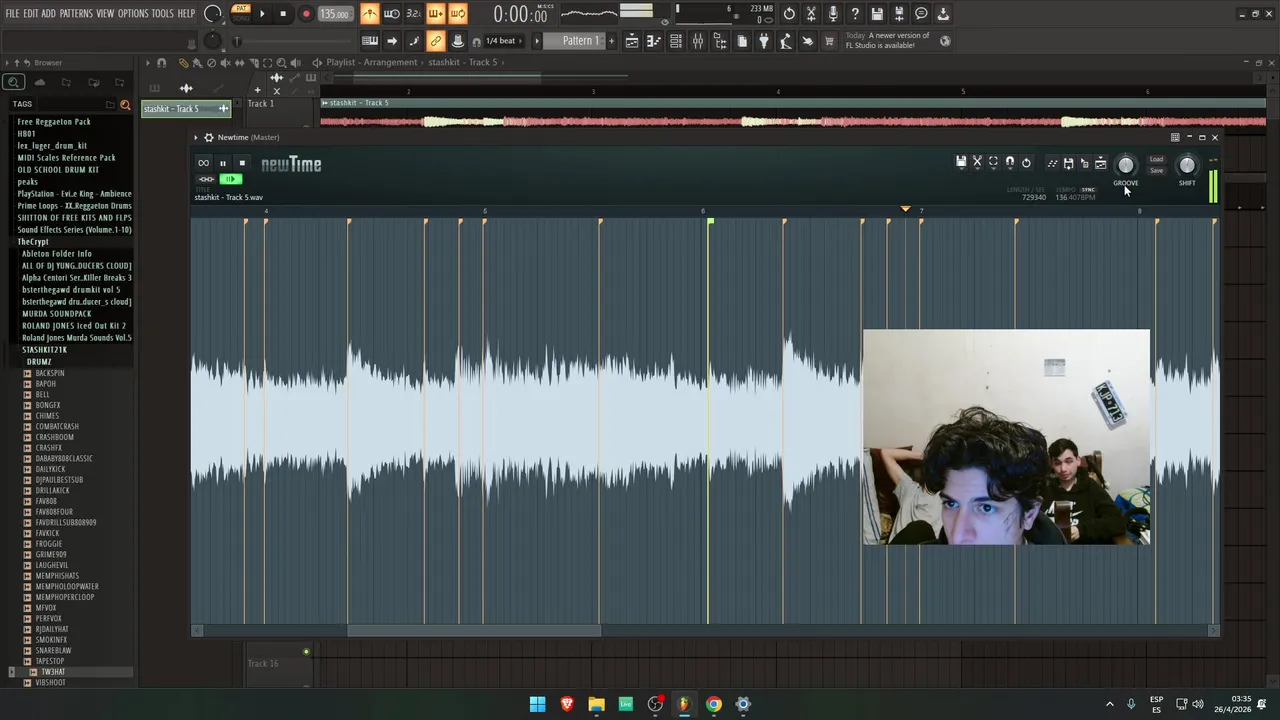Click the Browser search magnifier icon
Viewport: 1280px width, 720px height.
coord(13,83)
